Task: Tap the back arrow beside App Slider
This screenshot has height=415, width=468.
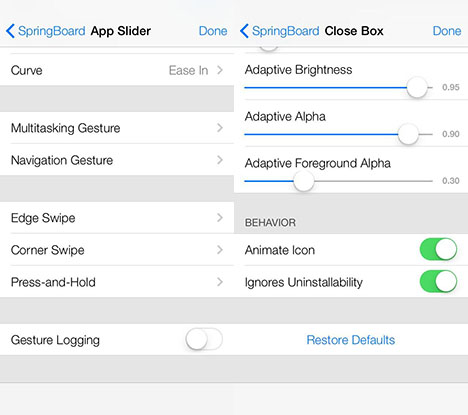Action: click(x=10, y=31)
